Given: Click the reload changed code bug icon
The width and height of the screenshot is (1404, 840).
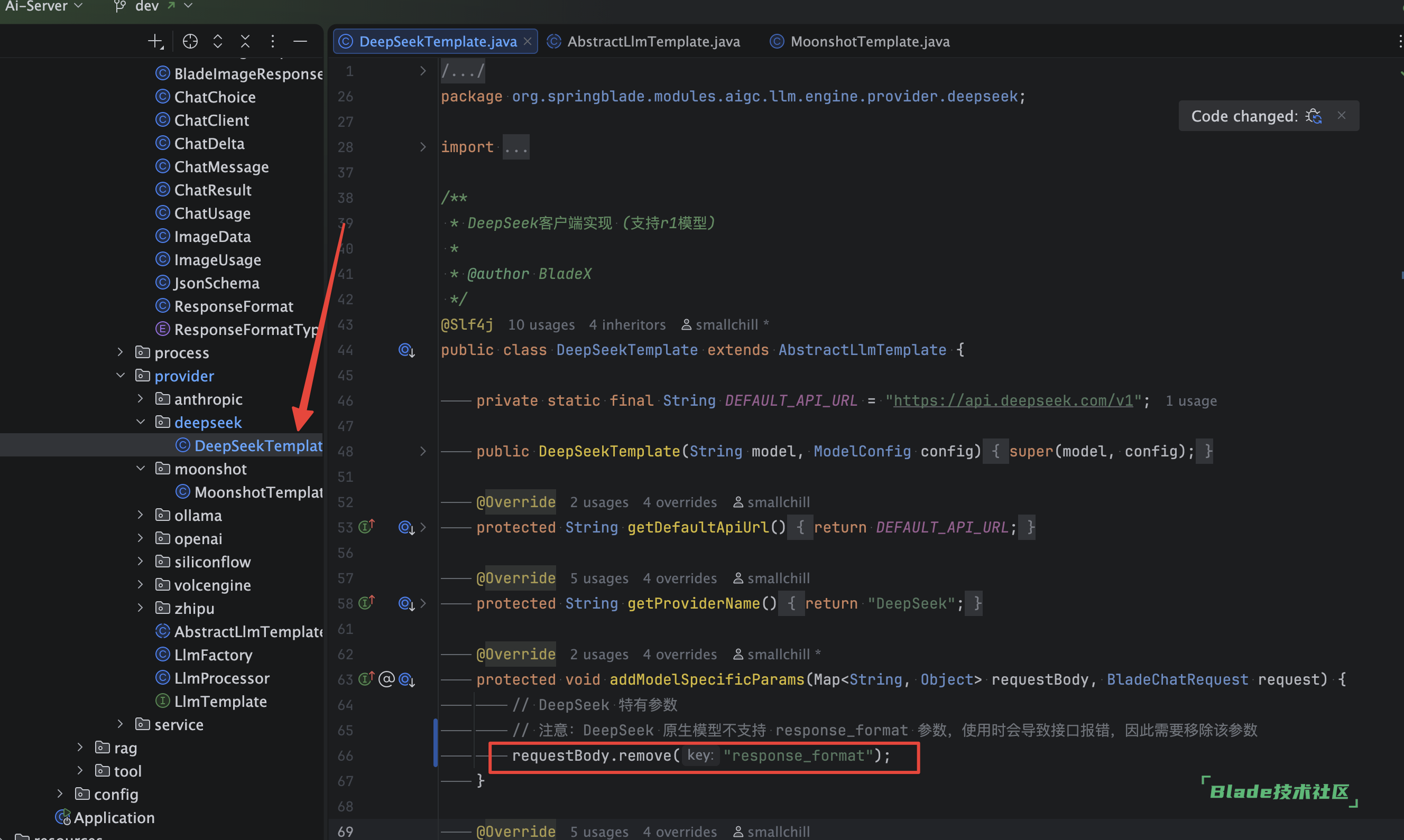Looking at the screenshot, I should [1314, 116].
